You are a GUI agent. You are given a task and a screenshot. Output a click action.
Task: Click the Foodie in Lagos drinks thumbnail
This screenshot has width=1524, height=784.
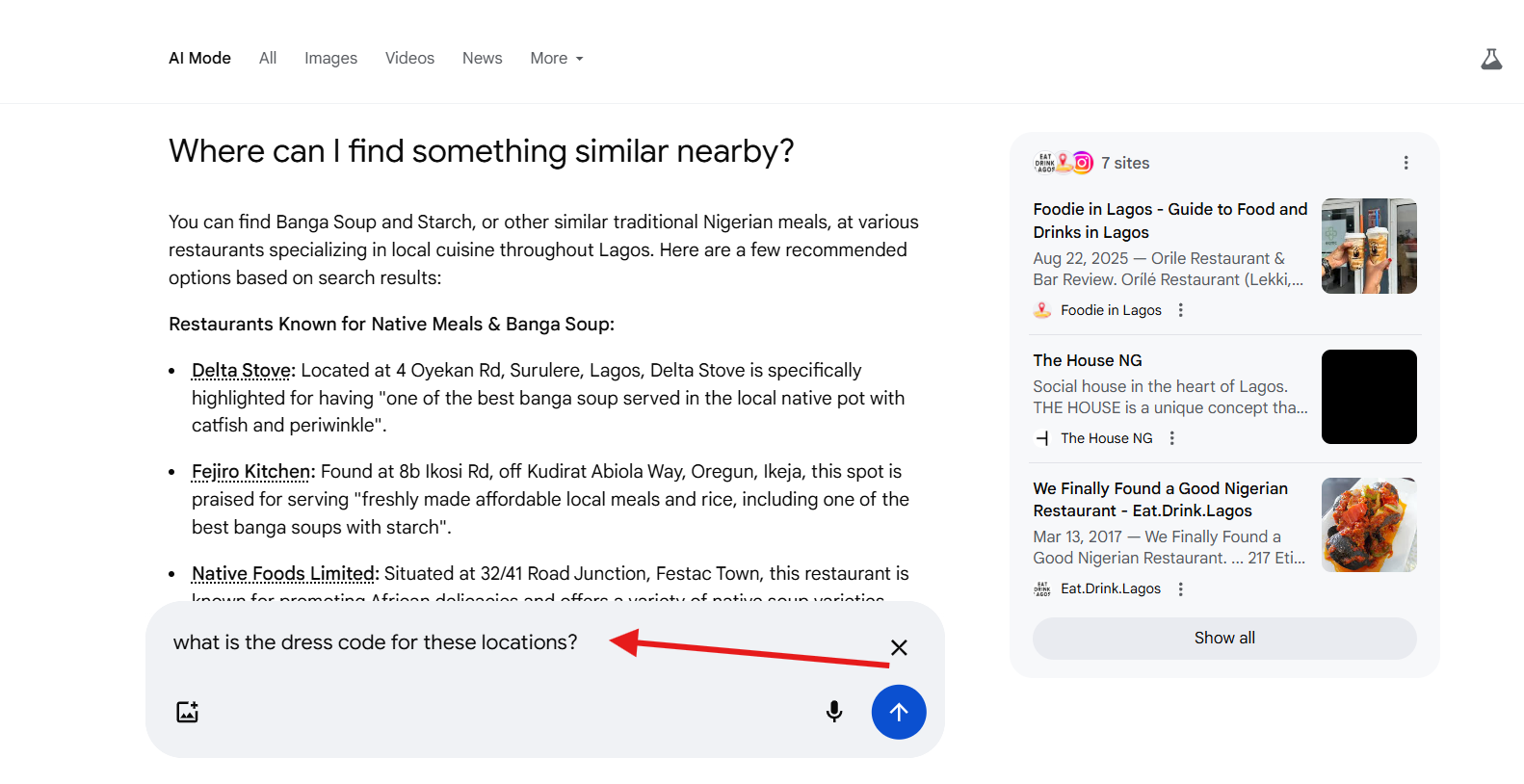pyautogui.click(x=1369, y=246)
